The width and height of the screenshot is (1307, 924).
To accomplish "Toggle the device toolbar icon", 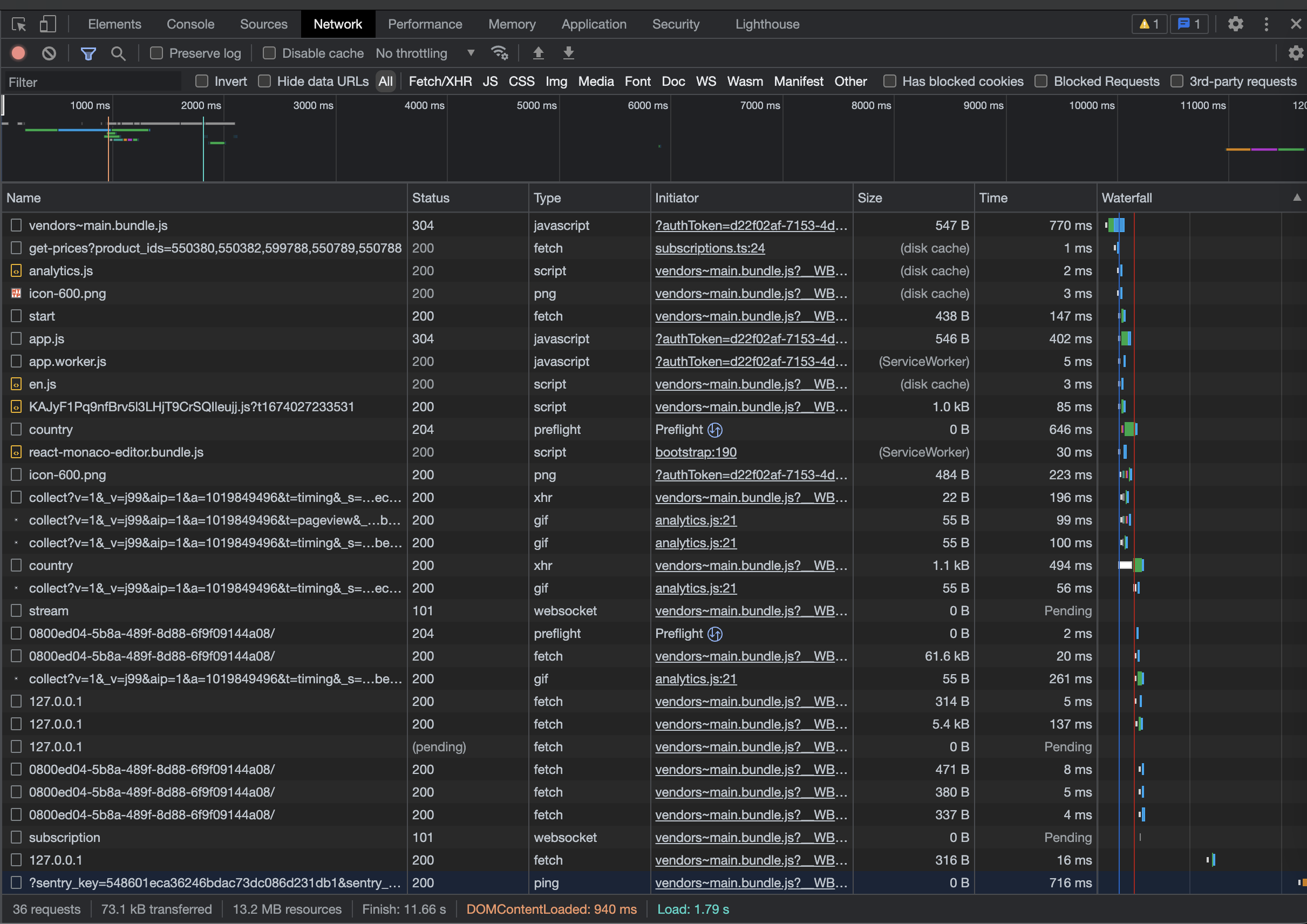I will 48,24.
